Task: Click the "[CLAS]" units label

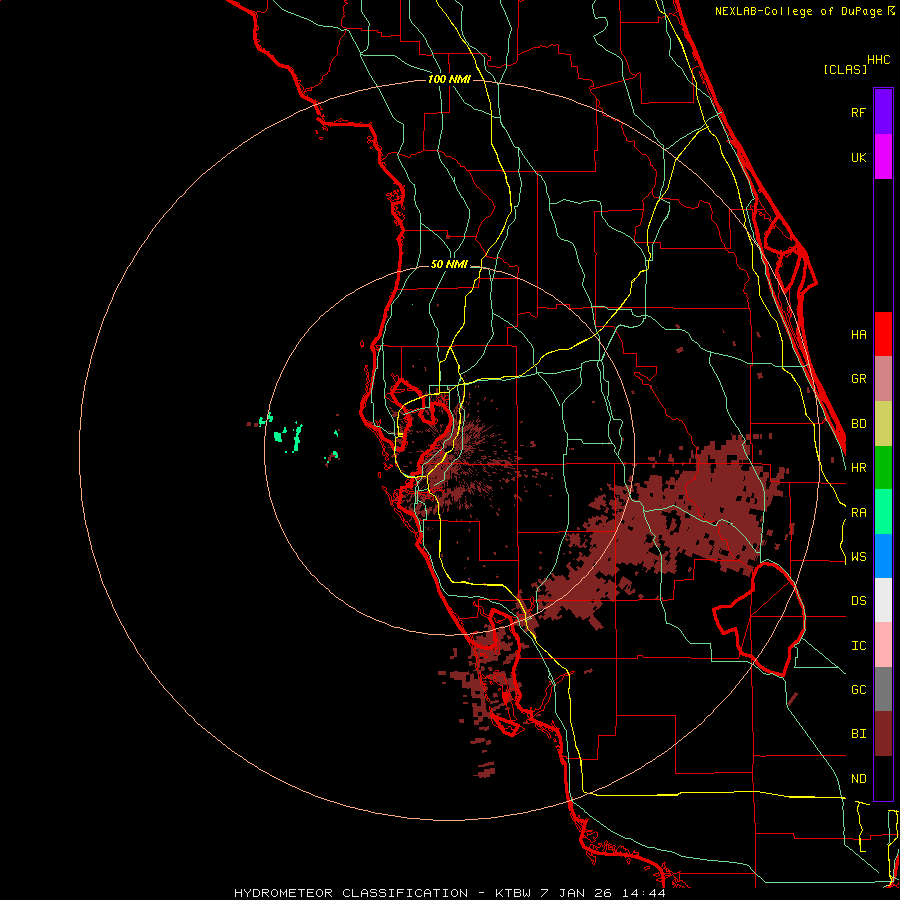Action: tap(845, 70)
